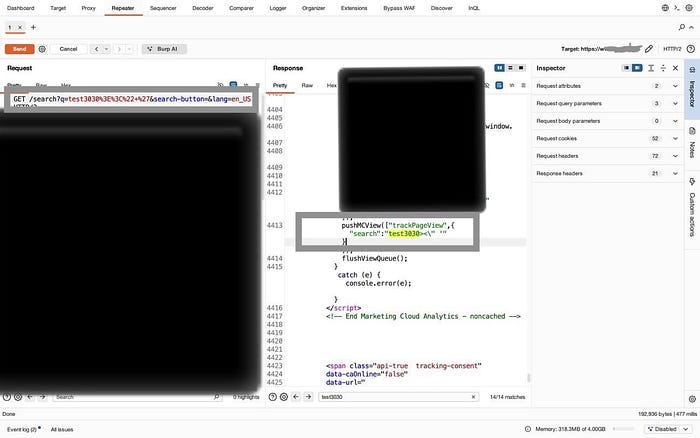
Task: Toggle response word wrap blue icon
Action: click(x=499, y=85)
